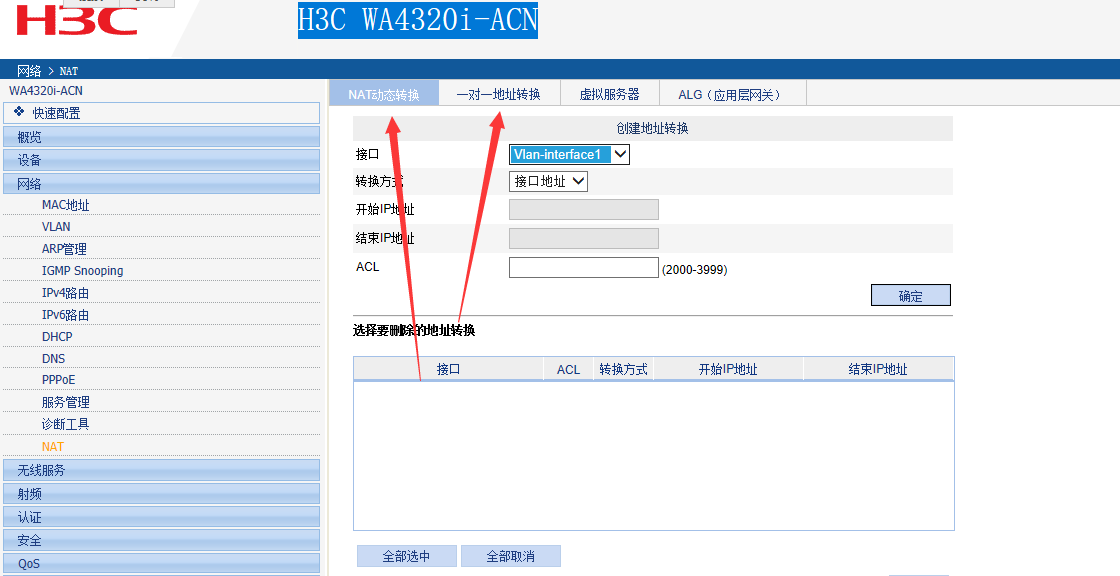Expand the 安全 section
Viewport: 1120px width, 576px height.
(161, 540)
